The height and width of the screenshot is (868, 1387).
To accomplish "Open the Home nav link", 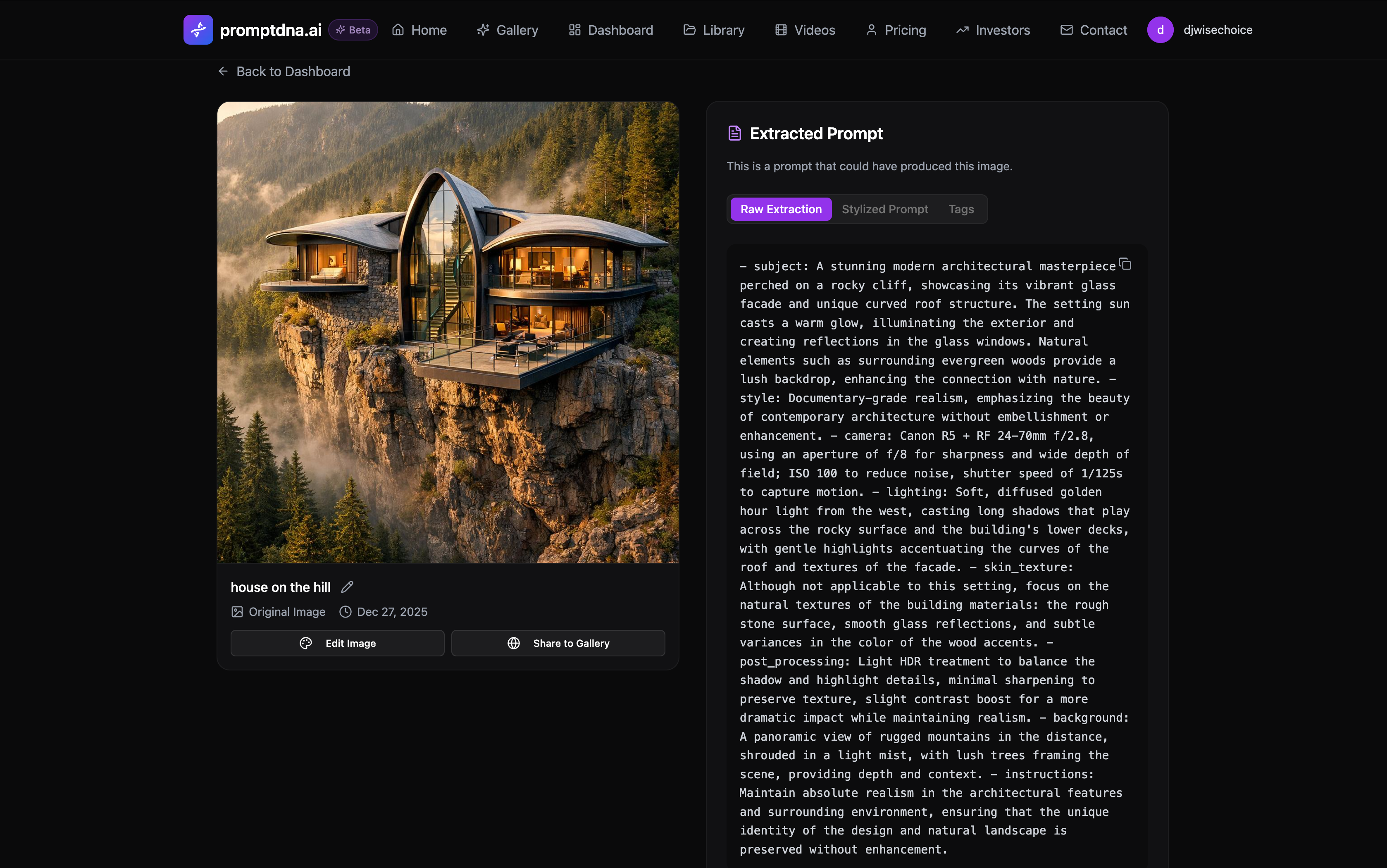I will coord(419,30).
